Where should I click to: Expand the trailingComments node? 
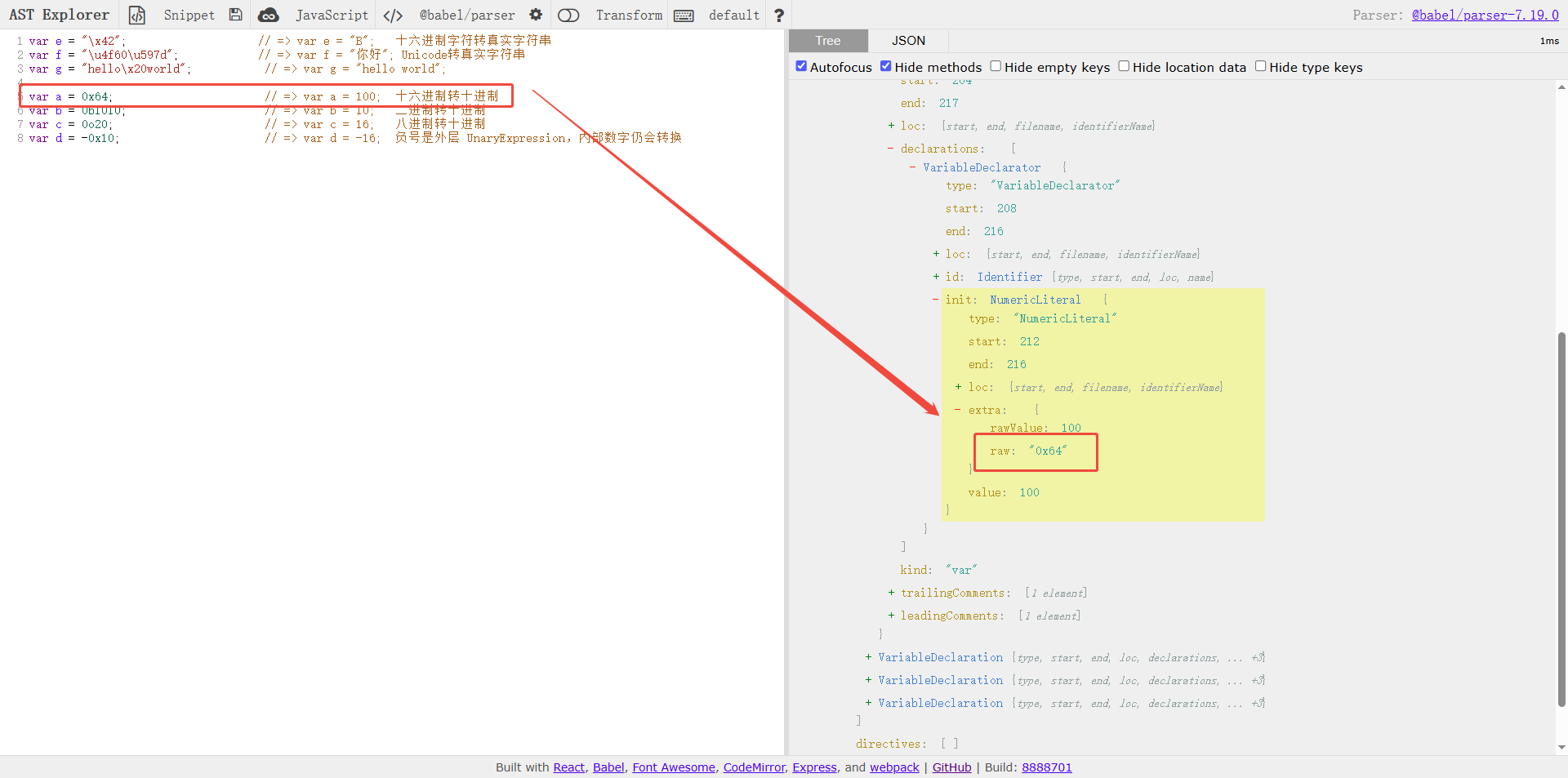coord(891,593)
